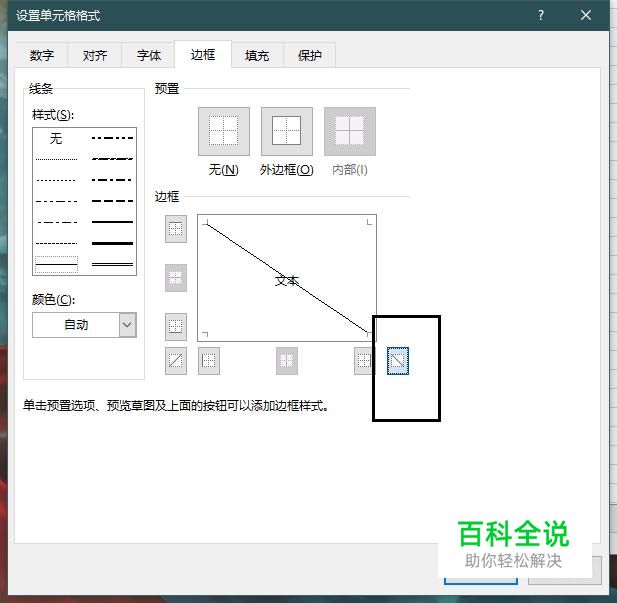Select the medium solid line style
This screenshot has width=617, height=603.
click(x=113, y=222)
